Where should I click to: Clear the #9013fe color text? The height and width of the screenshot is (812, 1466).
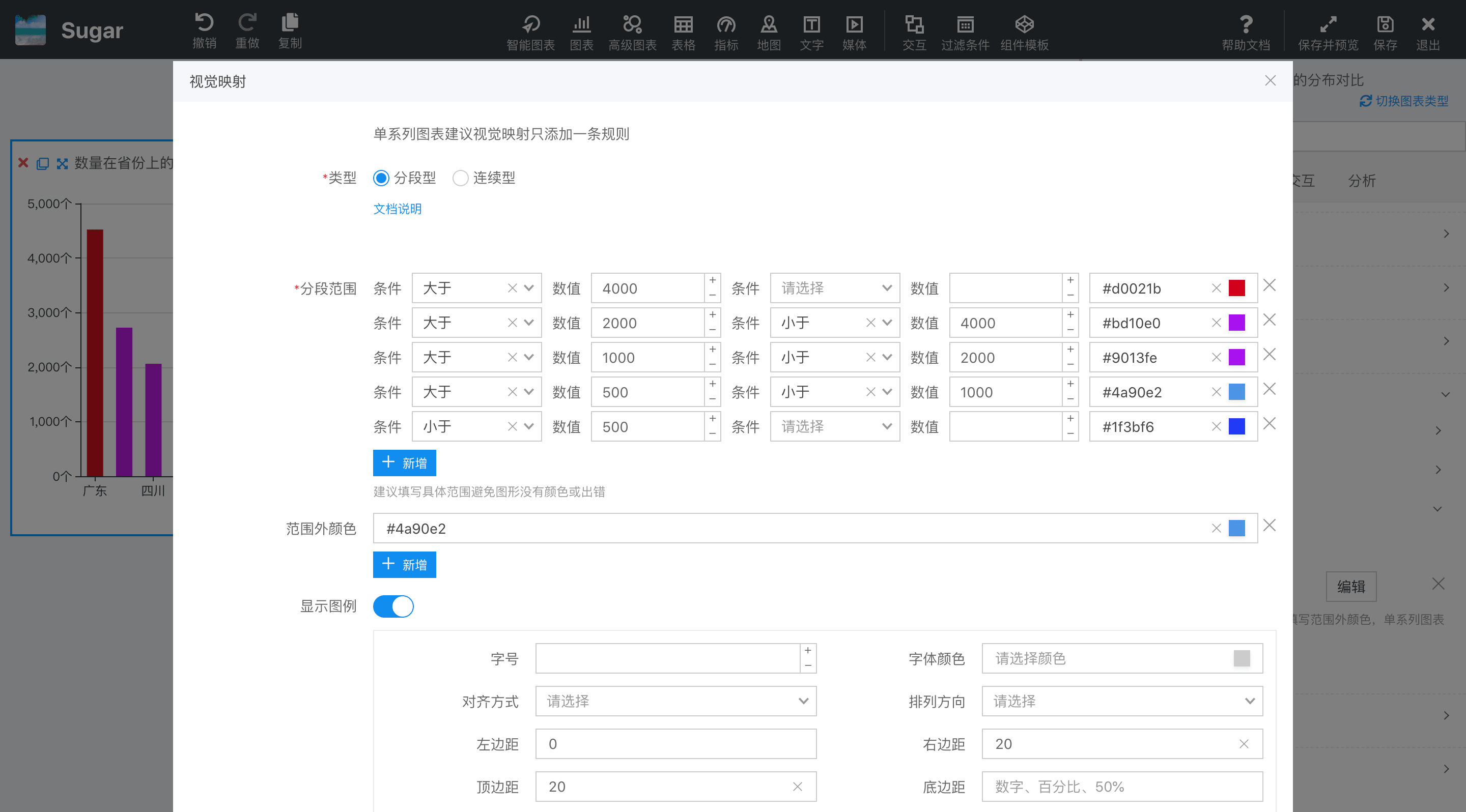[x=1216, y=357]
